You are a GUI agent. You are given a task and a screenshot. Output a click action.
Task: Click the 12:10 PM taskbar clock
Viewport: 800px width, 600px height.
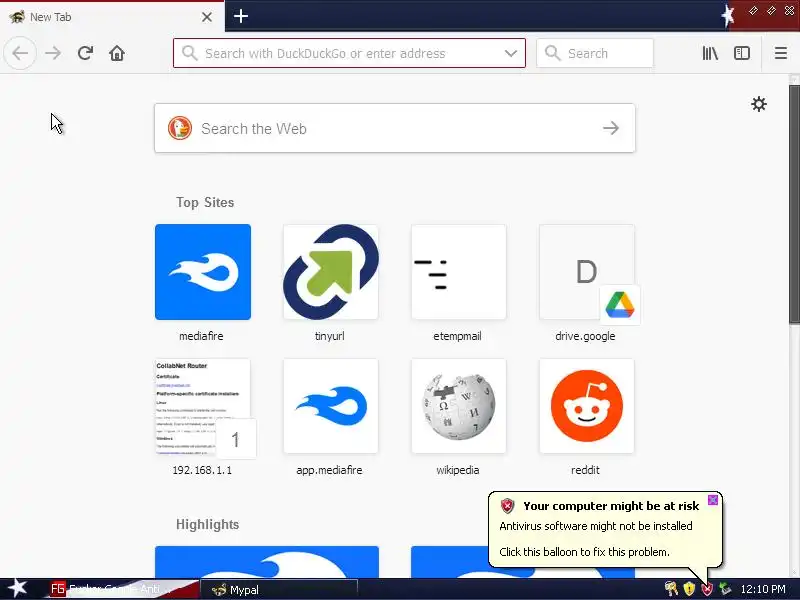(763, 589)
